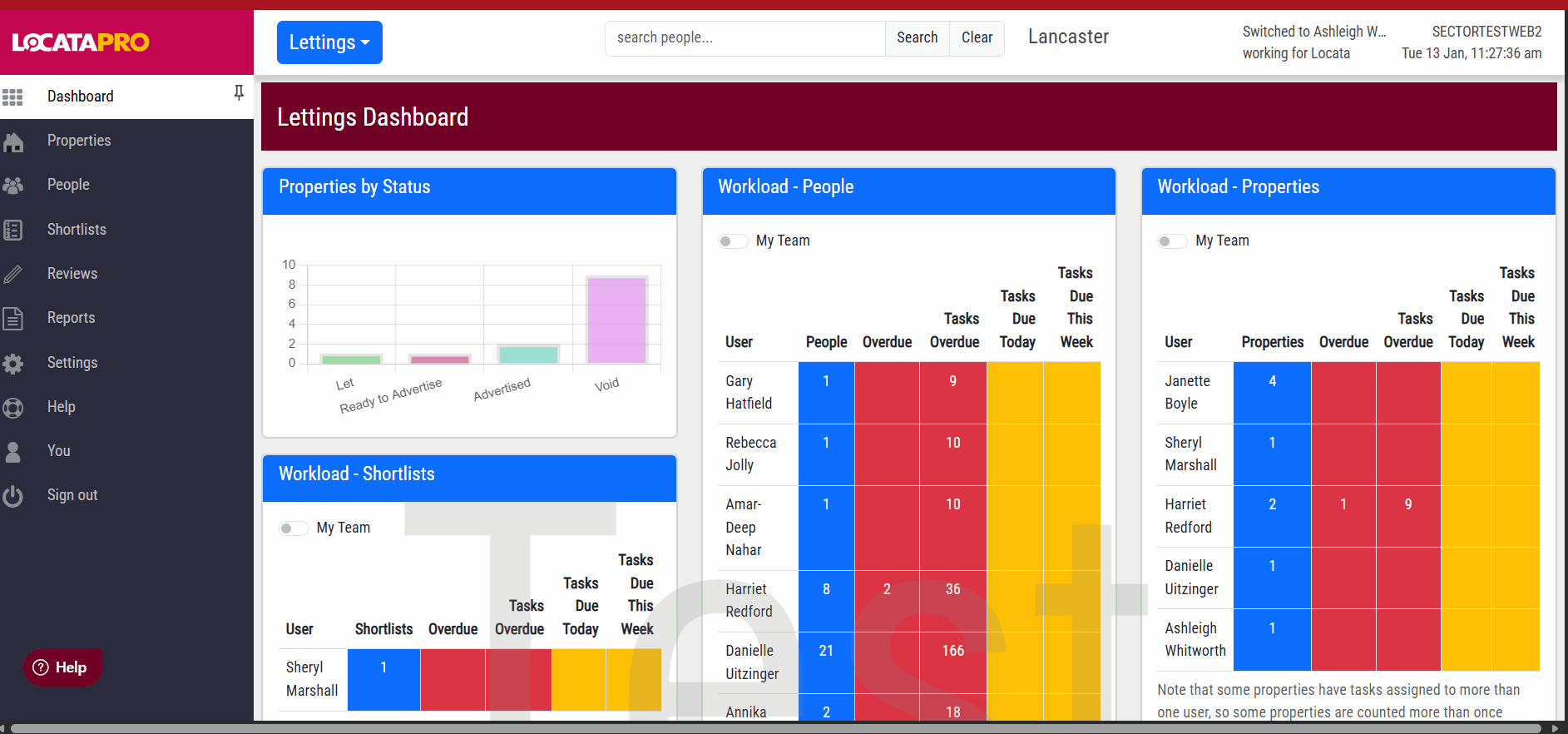Click the Sign out power icon

[x=12, y=496]
